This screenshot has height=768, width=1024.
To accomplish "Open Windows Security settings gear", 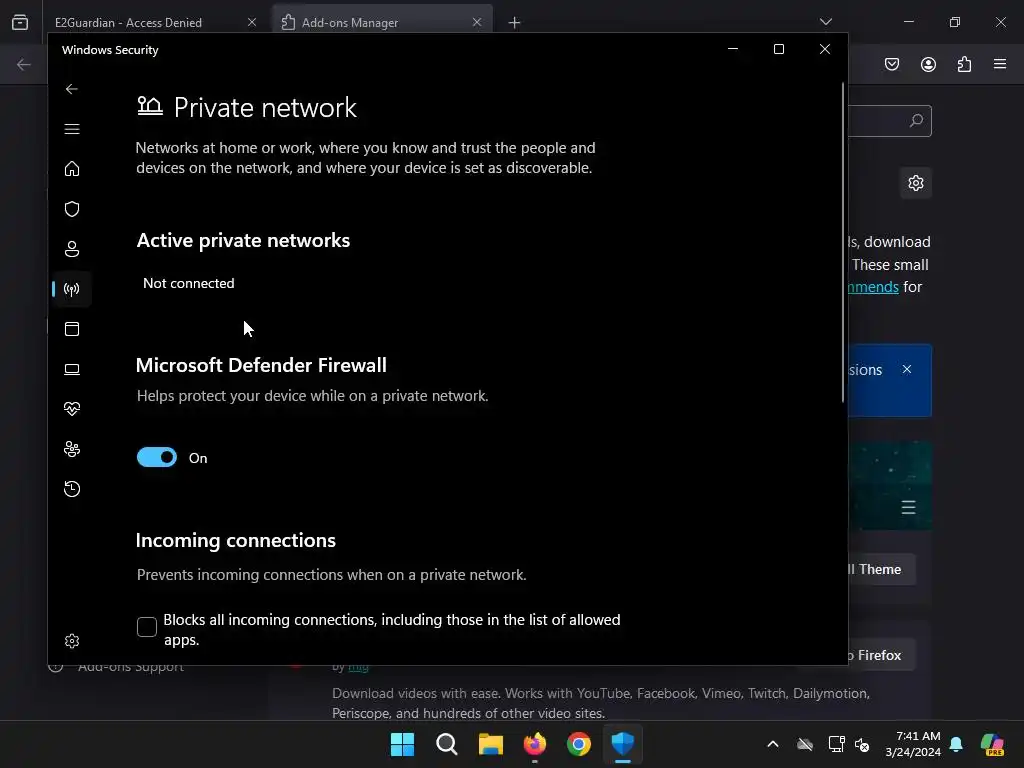I will pyautogui.click(x=72, y=641).
